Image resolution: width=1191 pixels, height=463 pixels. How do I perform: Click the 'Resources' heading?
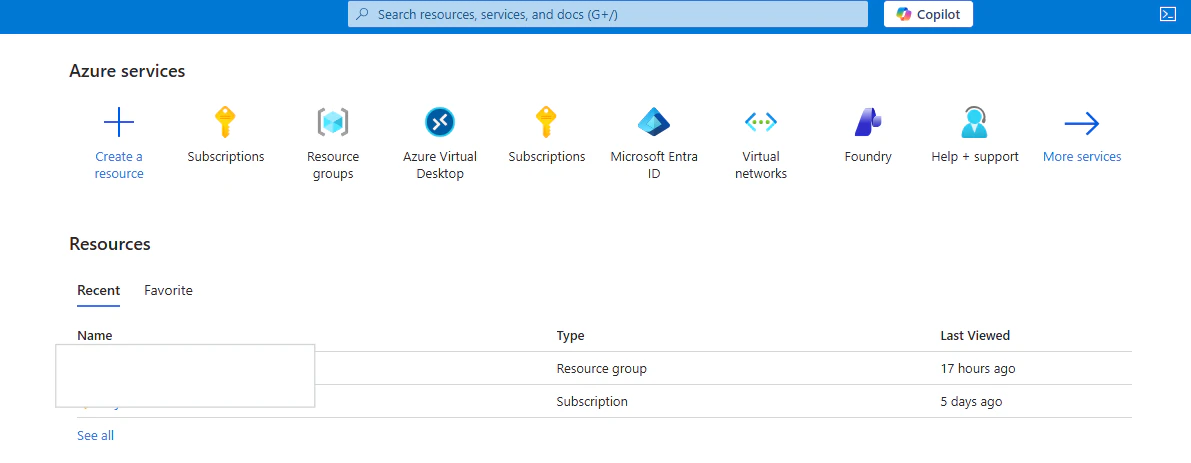(110, 244)
